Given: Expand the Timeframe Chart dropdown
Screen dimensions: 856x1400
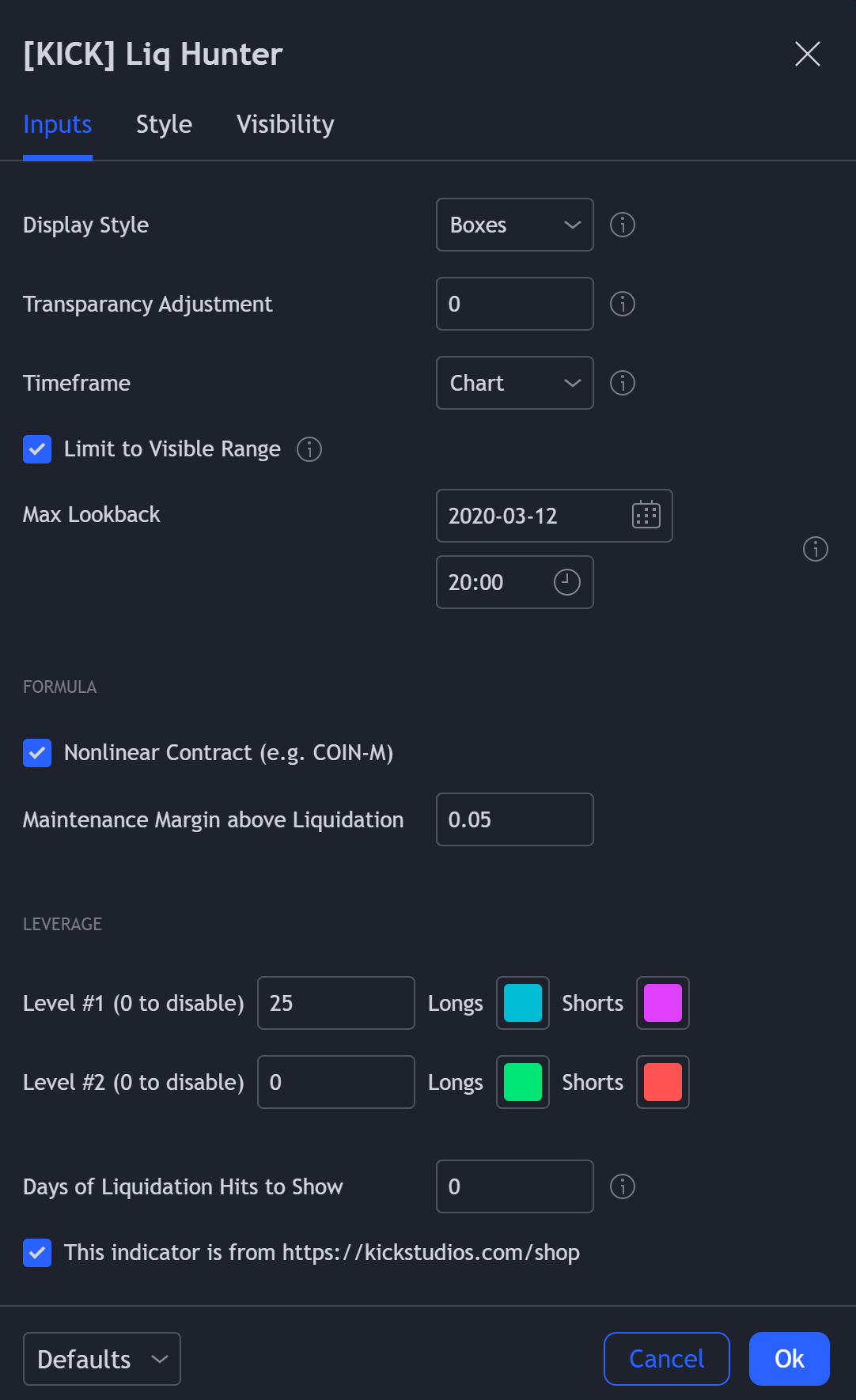Looking at the screenshot, I should pos(515,383).
